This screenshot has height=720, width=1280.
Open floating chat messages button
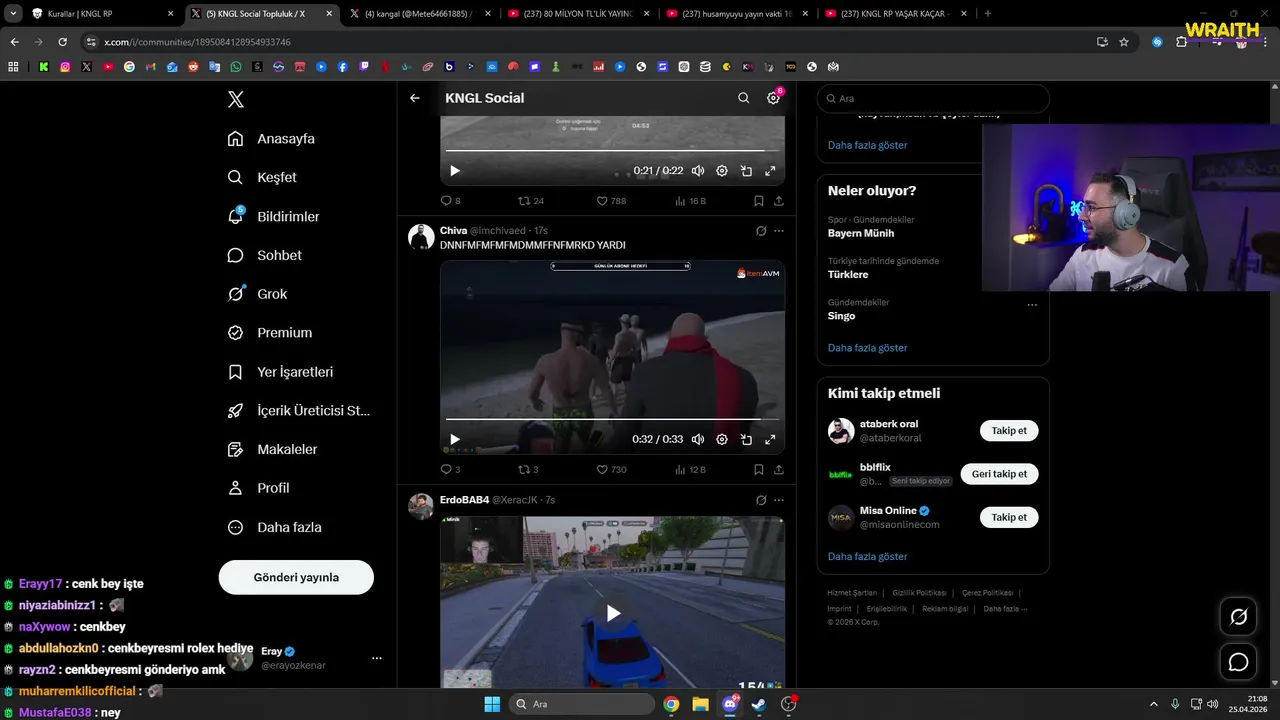1238,662
